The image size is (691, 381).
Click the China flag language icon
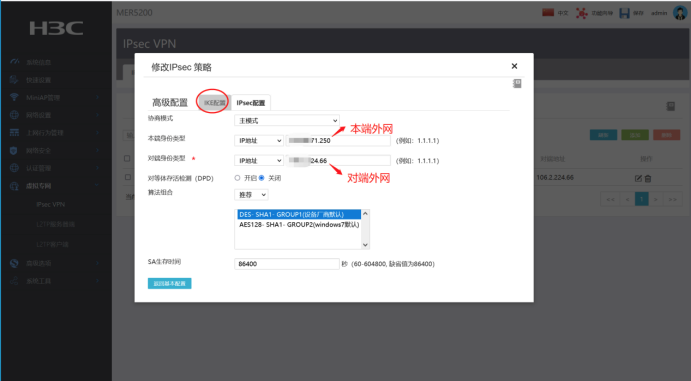pos(548,12)
